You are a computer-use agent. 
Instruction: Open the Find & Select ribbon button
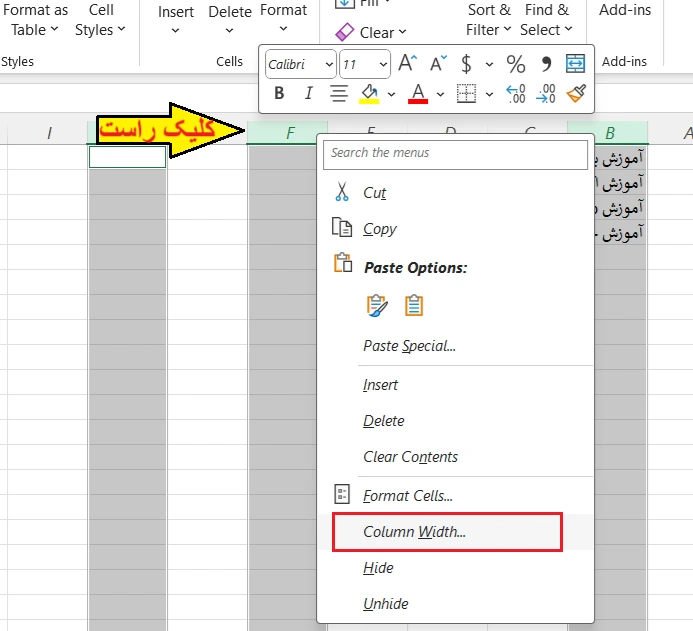(546, 20)
